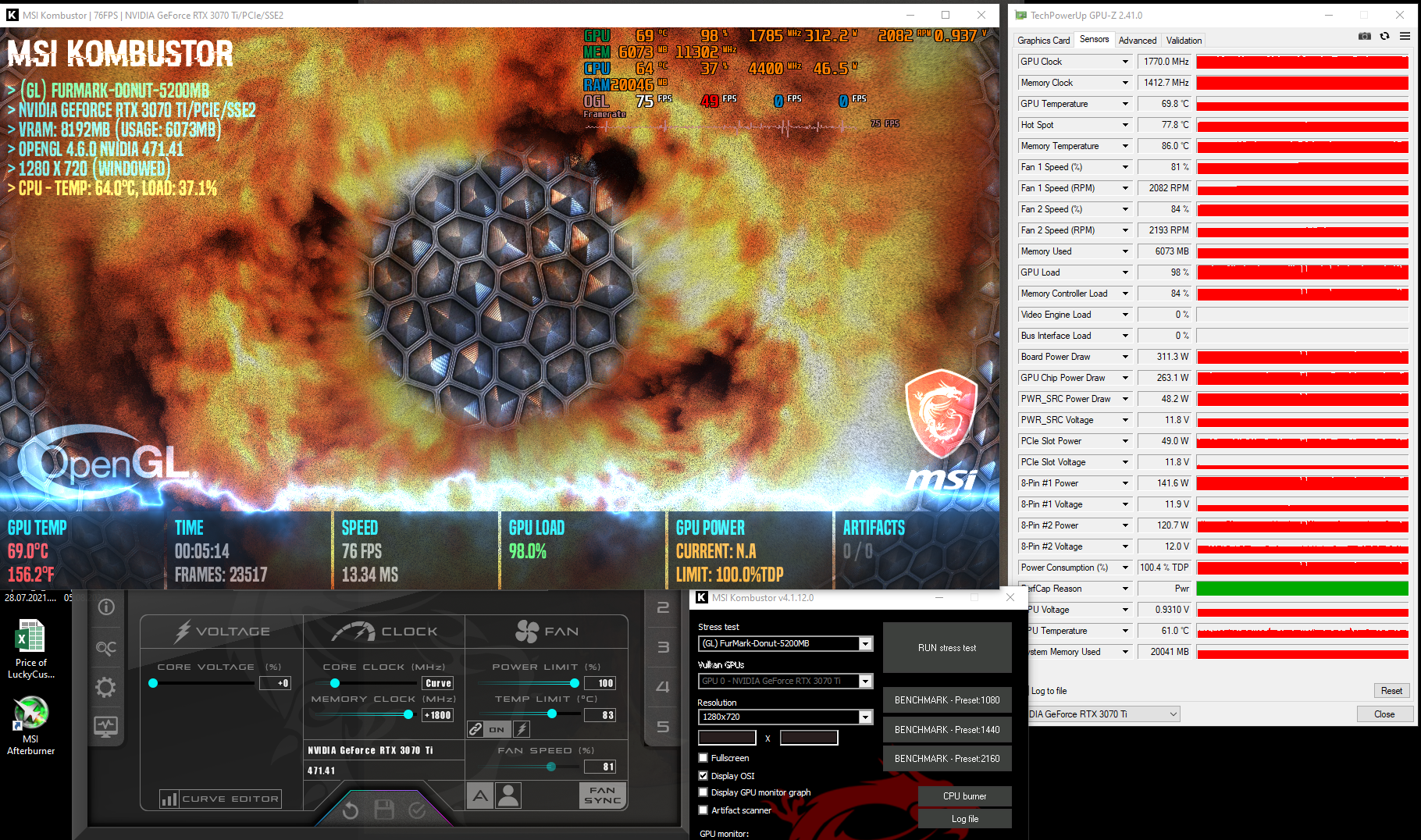Image resolution: width=1421 pixels, height=840 pixels.
Task: Expand the GPU Clock sensor dropdown
Action: tap(1125, 62)
